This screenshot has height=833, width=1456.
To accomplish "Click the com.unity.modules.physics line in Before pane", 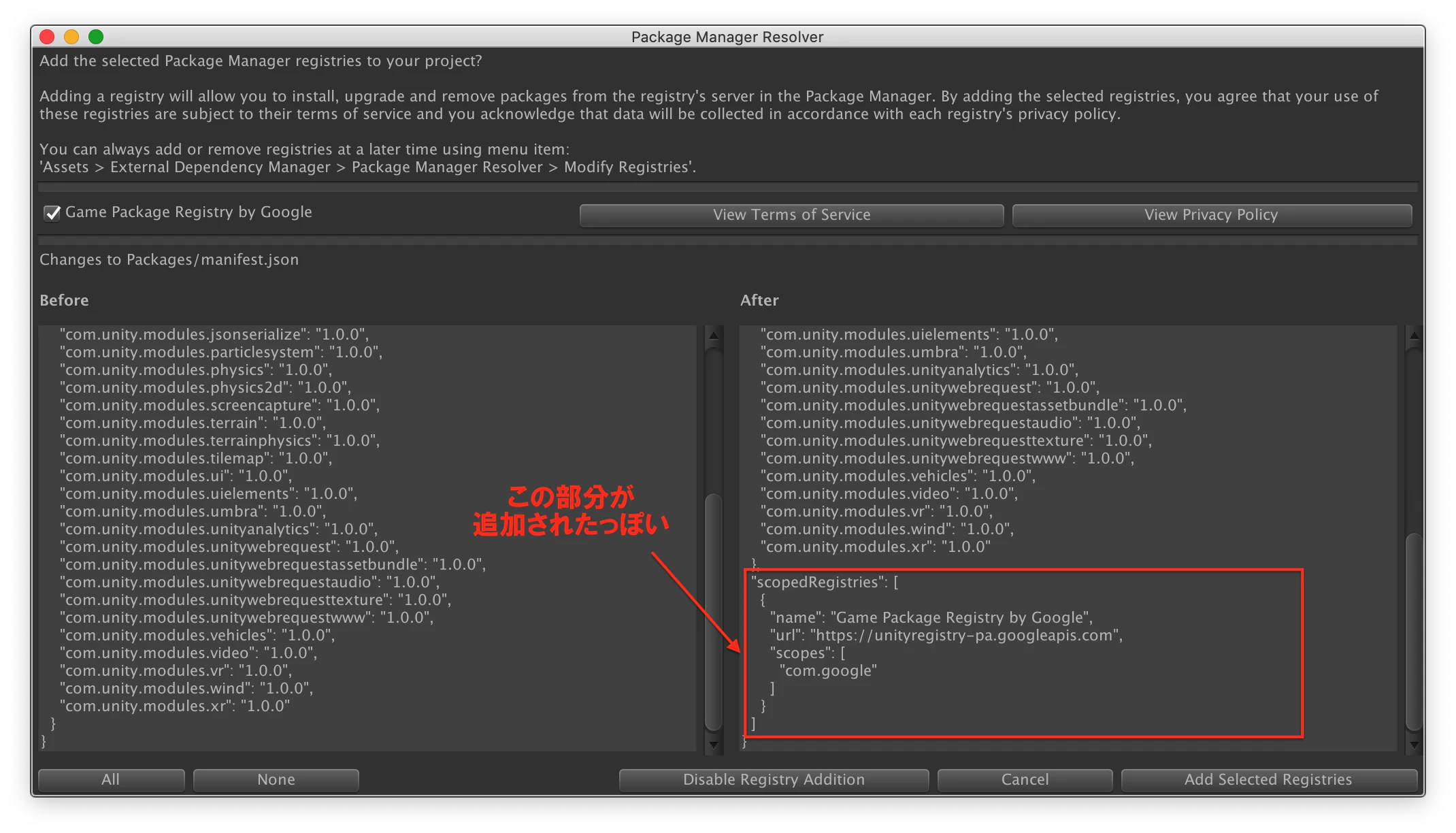I will [x=196, y=370].
